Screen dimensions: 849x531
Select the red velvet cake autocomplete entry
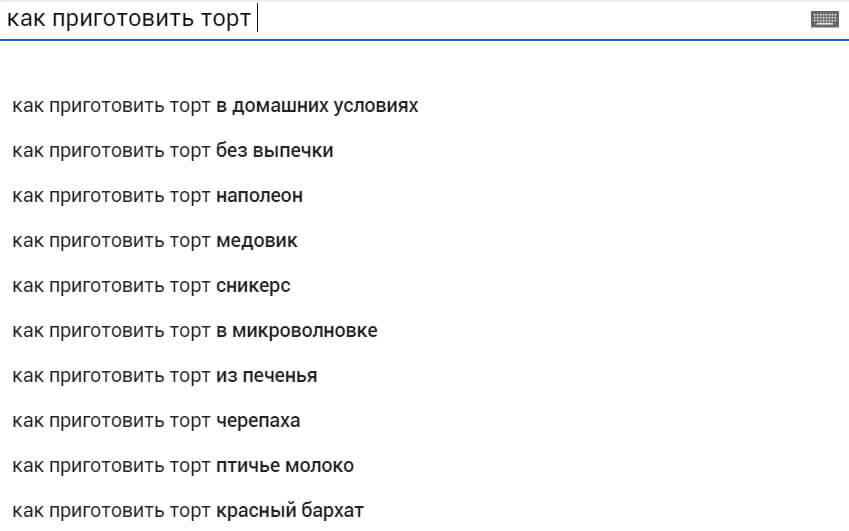click(x=188, y=511)
